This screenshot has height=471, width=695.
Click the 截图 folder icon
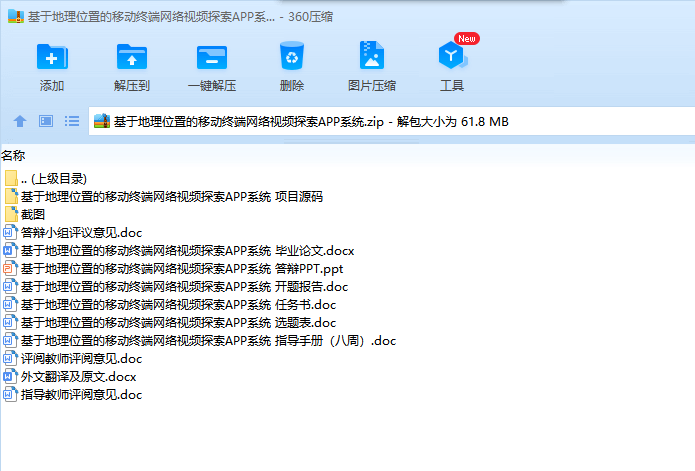click(x=11, y=214)
